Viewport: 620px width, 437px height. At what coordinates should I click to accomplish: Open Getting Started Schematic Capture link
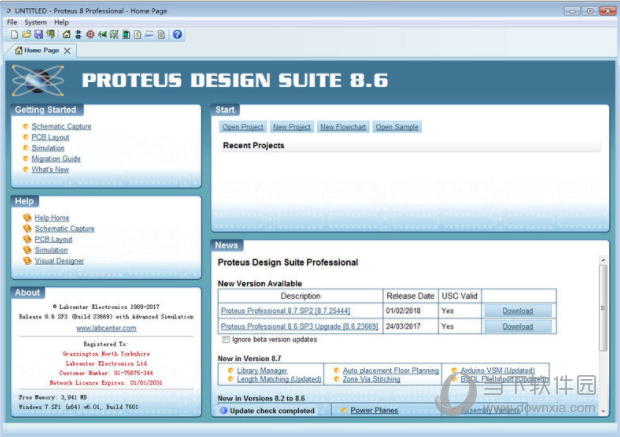pos(61,126)
